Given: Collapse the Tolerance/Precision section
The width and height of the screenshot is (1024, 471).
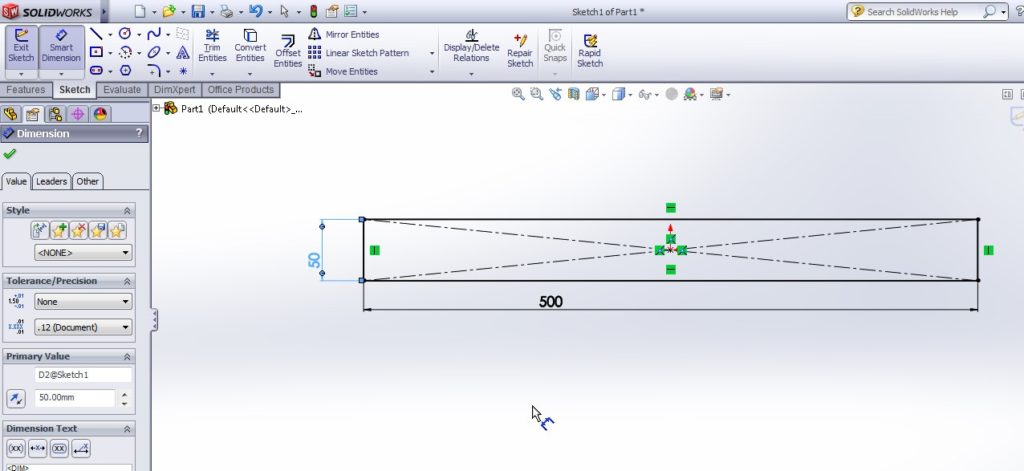Looking at the screenshot, I should [x=127, y=281].
